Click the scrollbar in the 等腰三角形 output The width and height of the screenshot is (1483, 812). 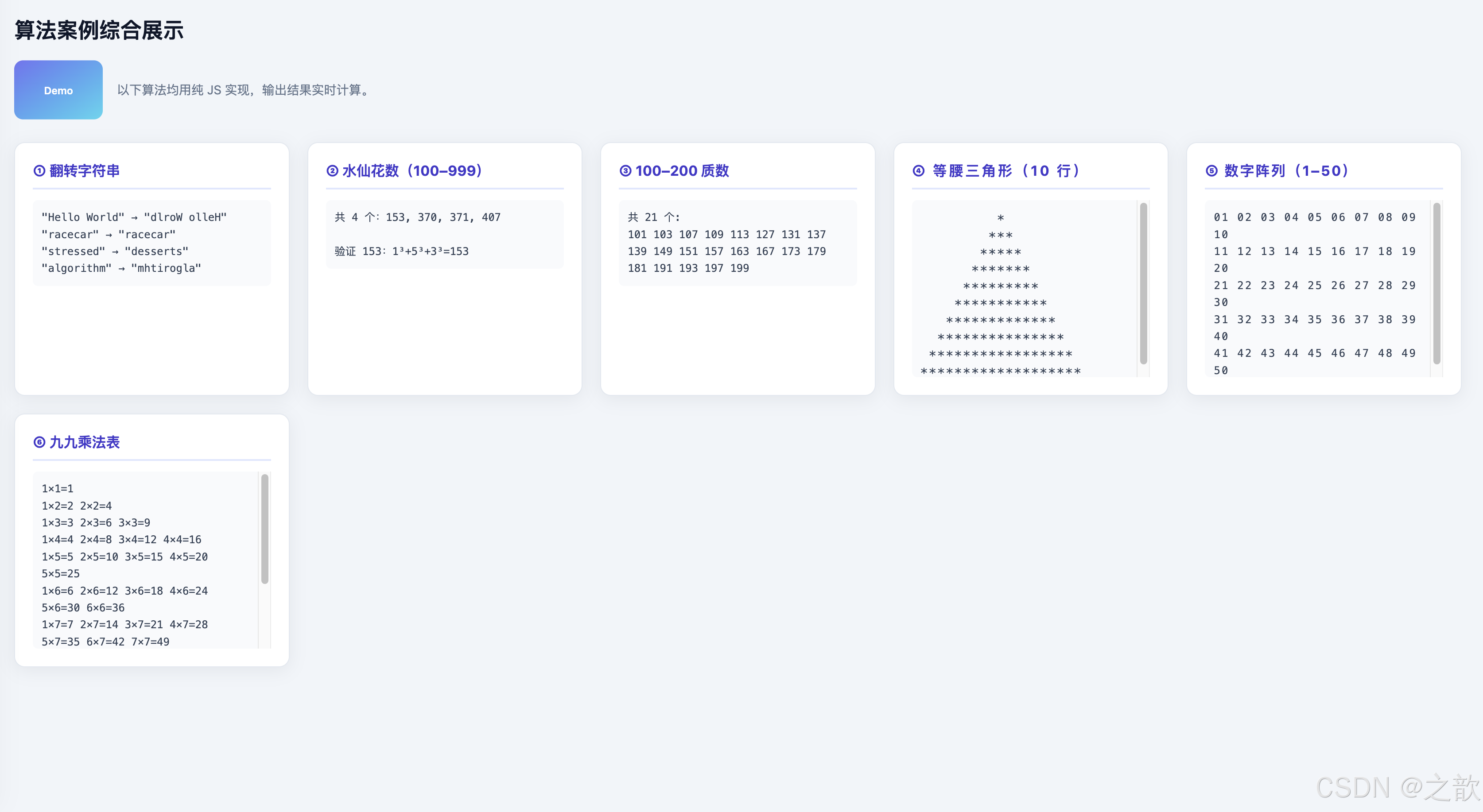point(1143,283)
